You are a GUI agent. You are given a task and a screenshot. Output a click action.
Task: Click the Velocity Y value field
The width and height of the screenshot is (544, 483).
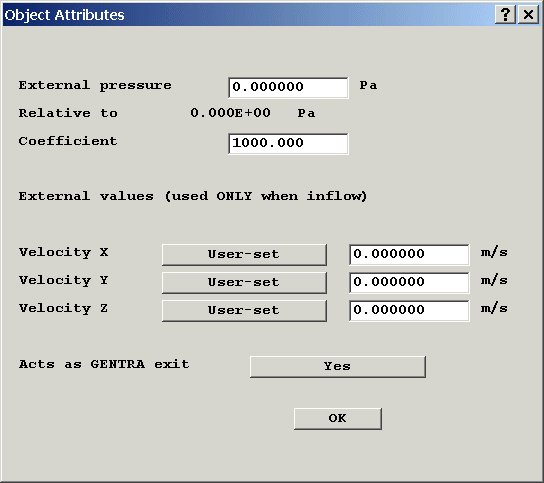tap(409, 282)
